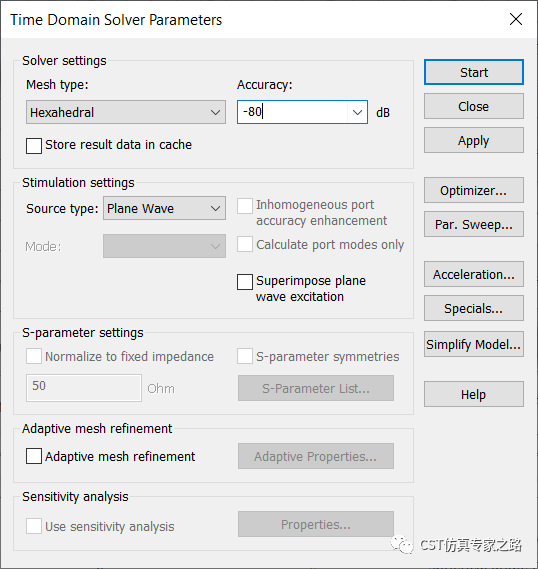This screenshot has width=538, height=569.
Task: Expand the Accuracy dropdown arrow
Action: [357, 112]
